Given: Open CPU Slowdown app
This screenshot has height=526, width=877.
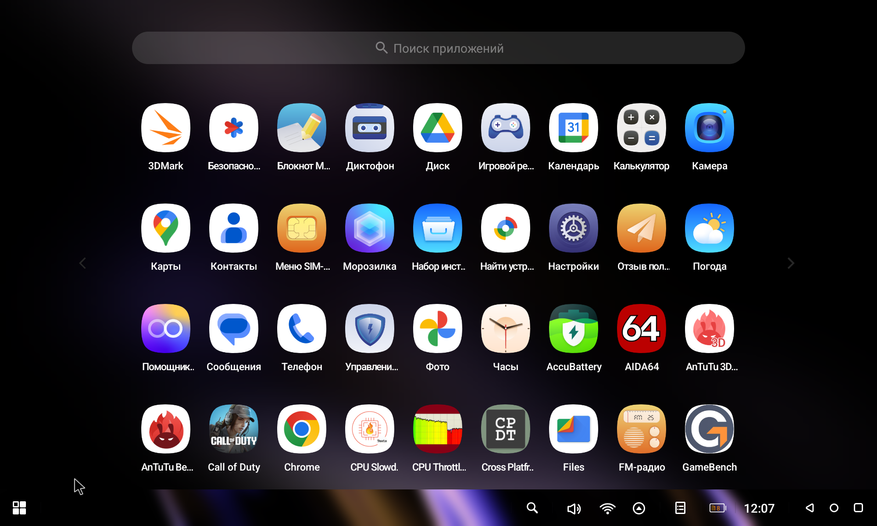Looking at the screenshot, I should 370,429.
